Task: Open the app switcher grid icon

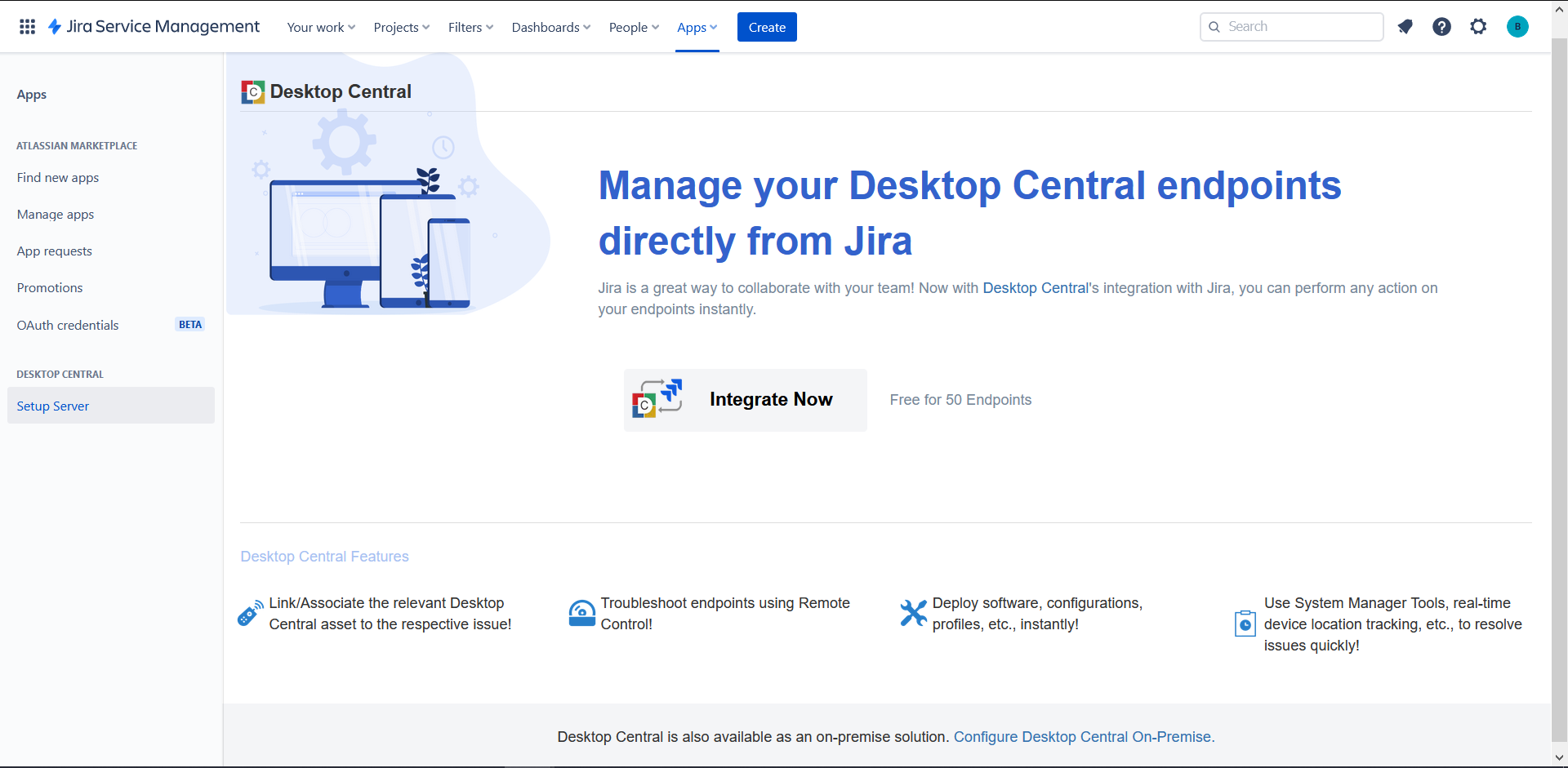Action: (27, 27)
